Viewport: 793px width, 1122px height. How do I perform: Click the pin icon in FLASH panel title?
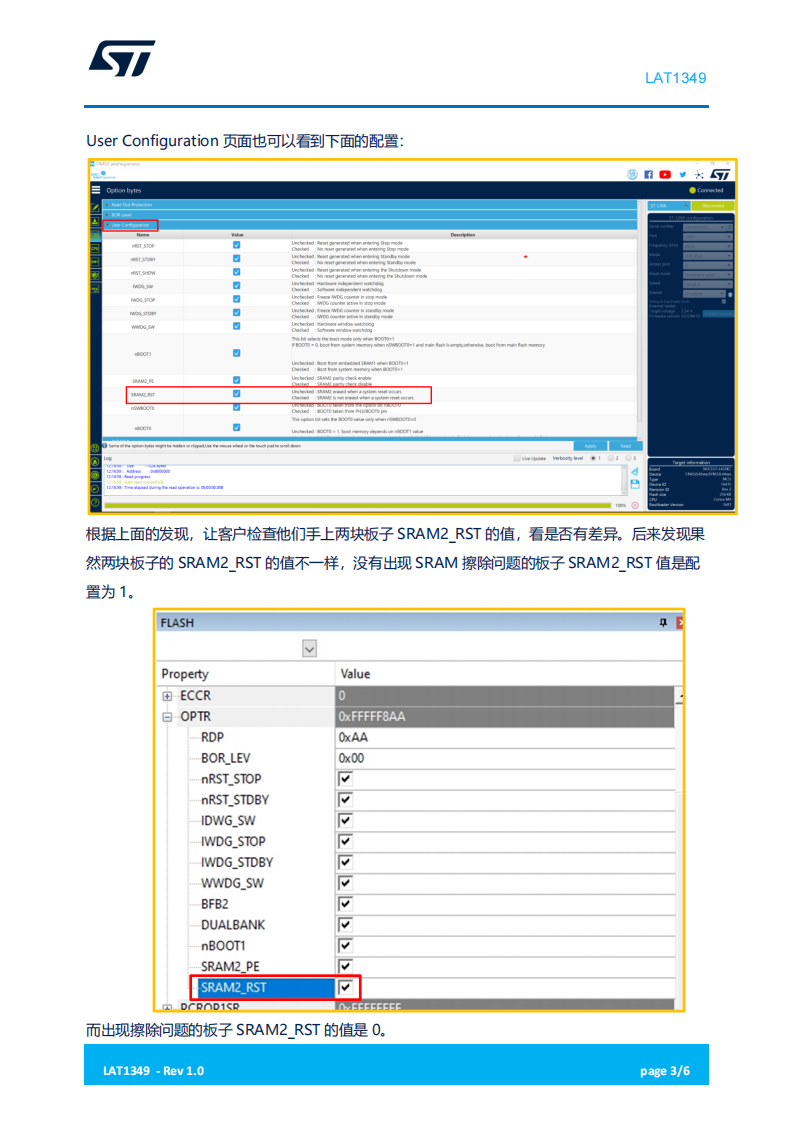click(663, 623)
